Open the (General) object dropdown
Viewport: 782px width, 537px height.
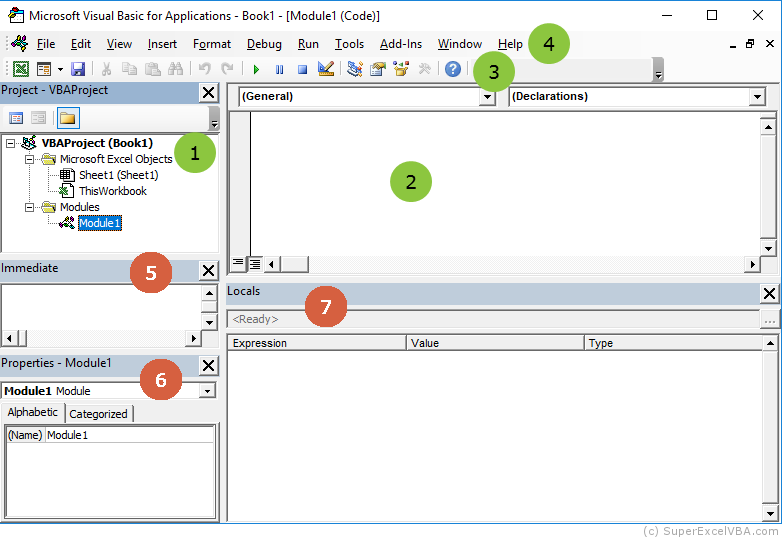pos(487,97)
